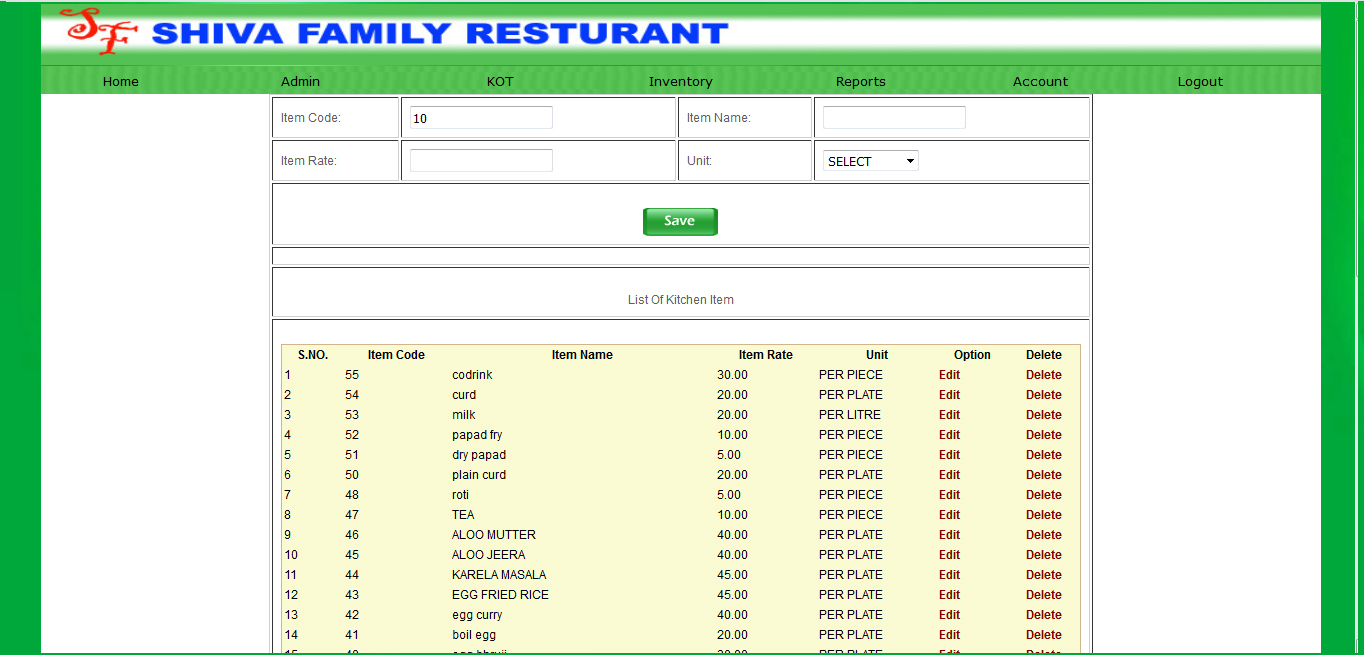Click the 'ALOO MUTTER' name cell
Screen dimensions: 1364x655
tap(494, 535)
